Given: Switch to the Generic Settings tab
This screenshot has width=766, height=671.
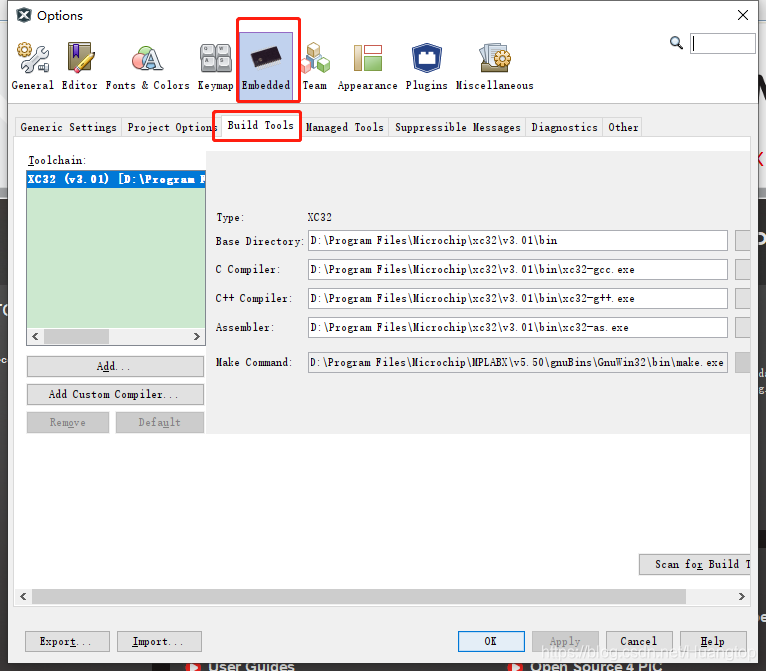Looking at the screenshot, I should pos(68,127).
